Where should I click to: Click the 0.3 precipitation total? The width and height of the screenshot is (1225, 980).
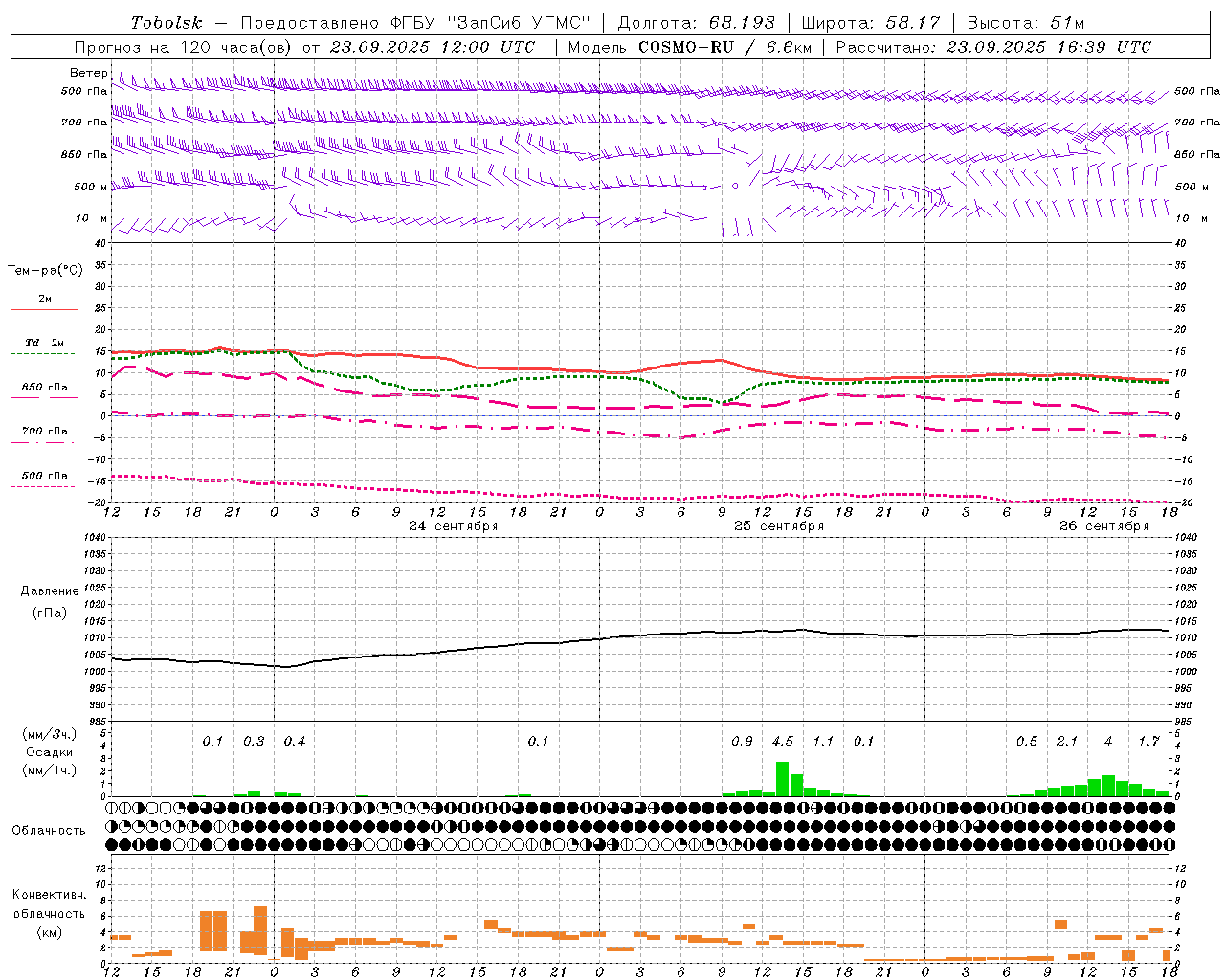[x=254, y=741]
